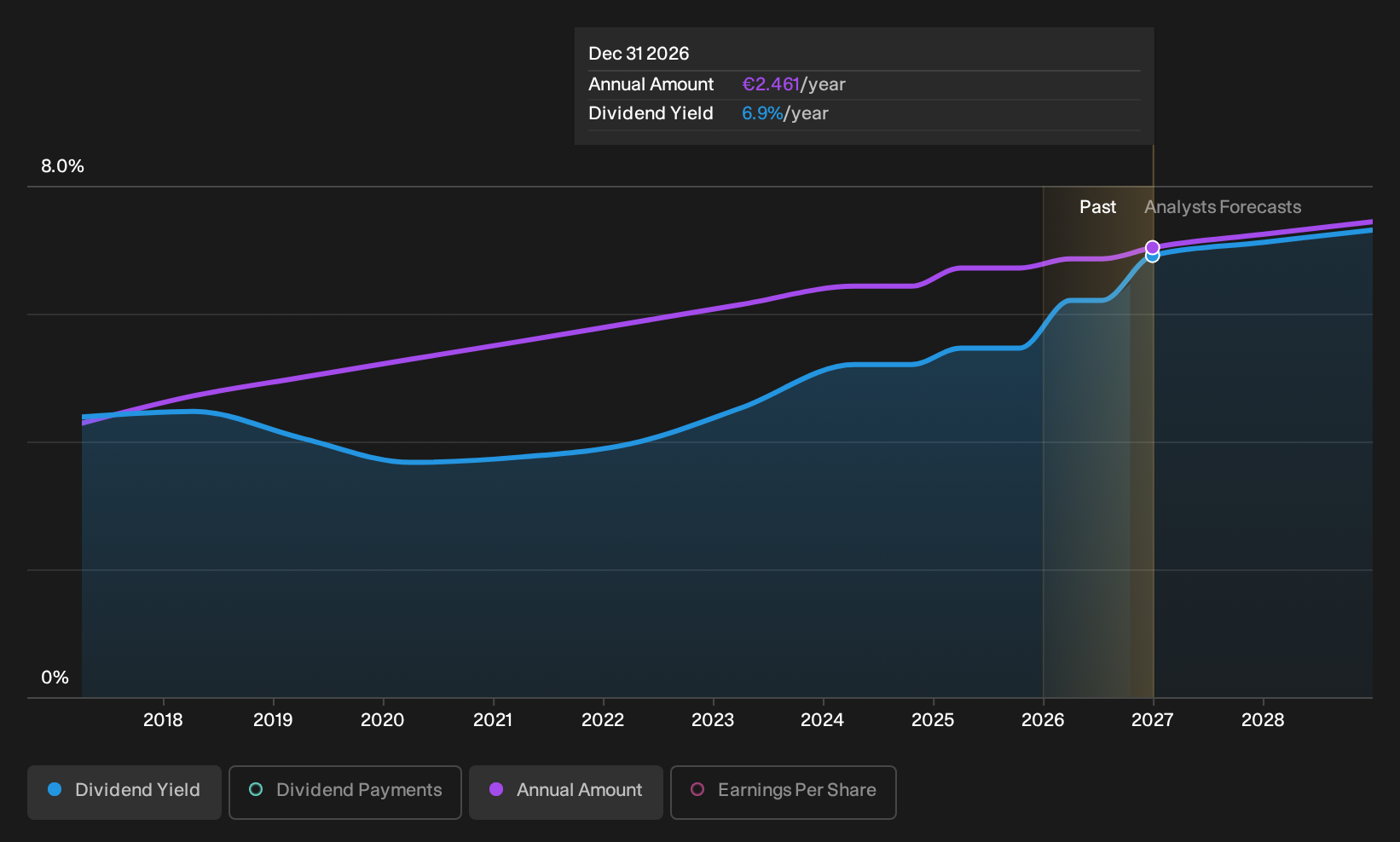Click the 2024 x-axis label

pyautogui.click(x=822, y=720)
